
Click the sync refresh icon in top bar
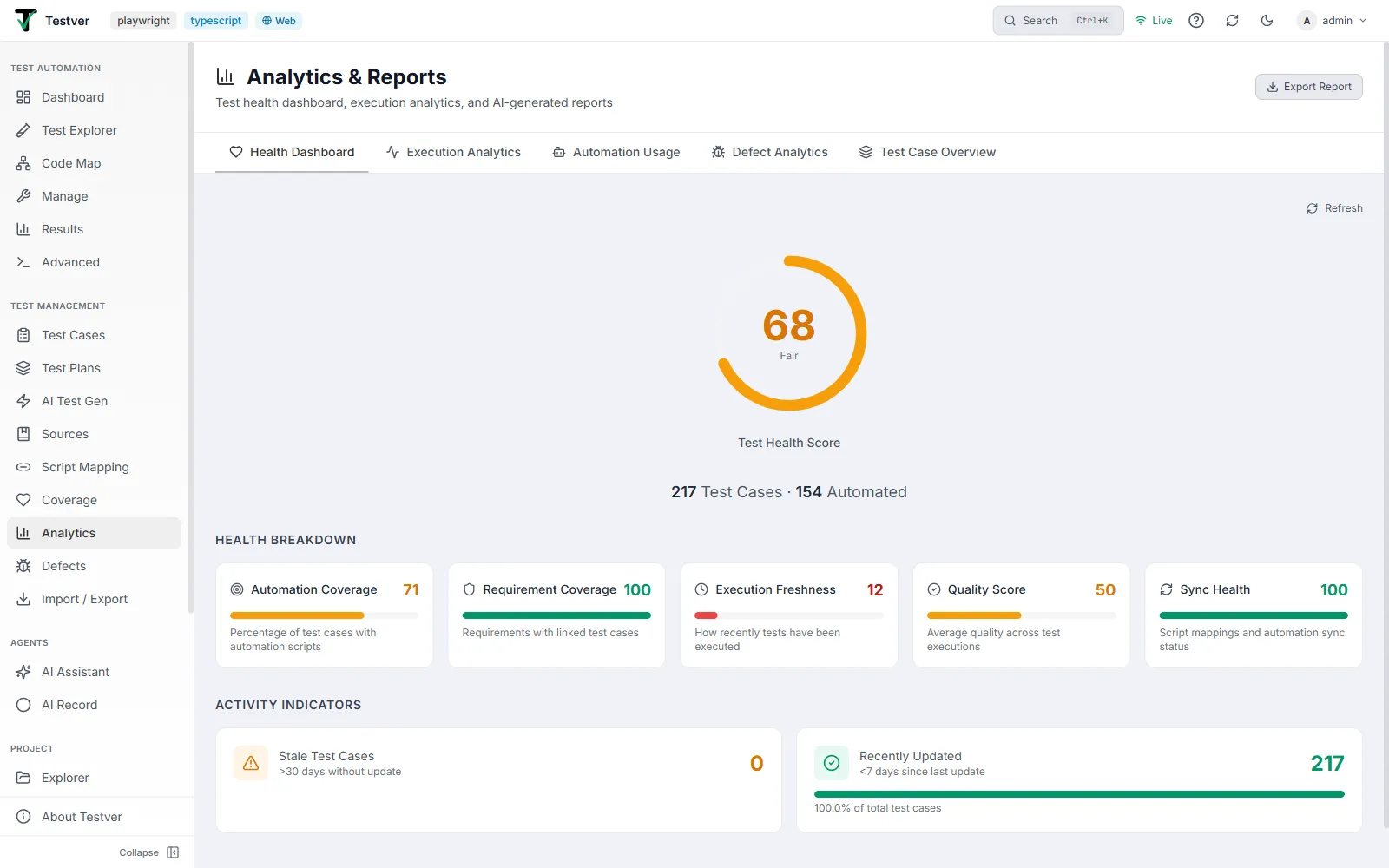coord(1232,21)
